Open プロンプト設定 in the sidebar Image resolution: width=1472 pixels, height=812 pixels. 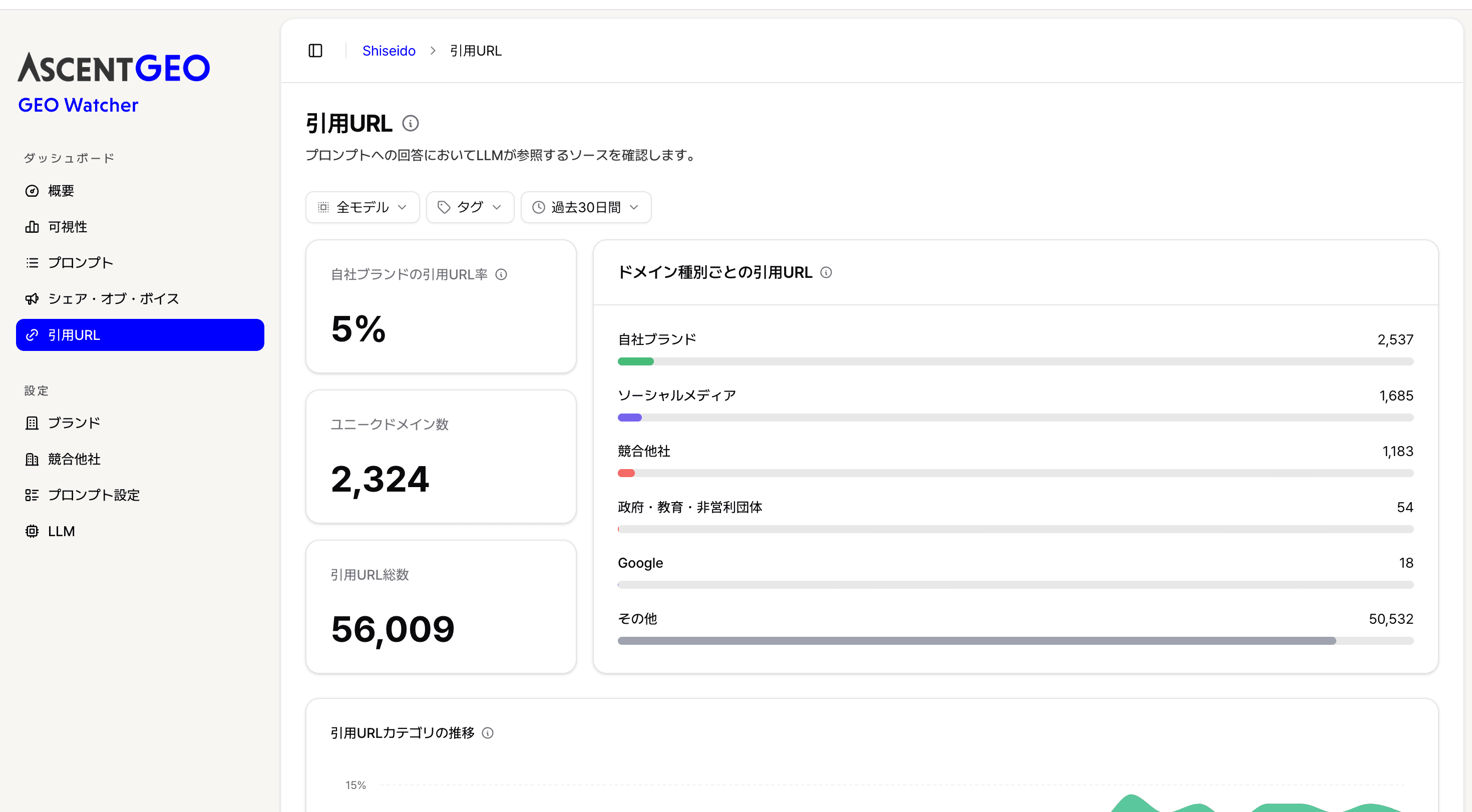140,496
